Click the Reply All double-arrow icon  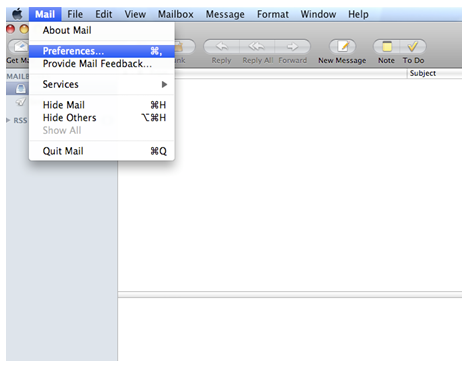[x=257, y=47]
